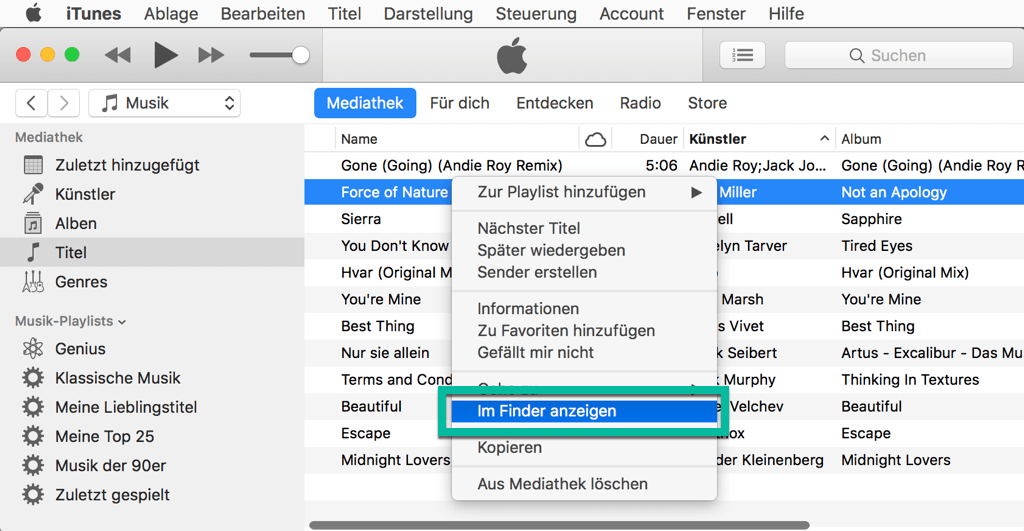
Task: Open the Steuerung menu
Action: (x=536, y=13)
